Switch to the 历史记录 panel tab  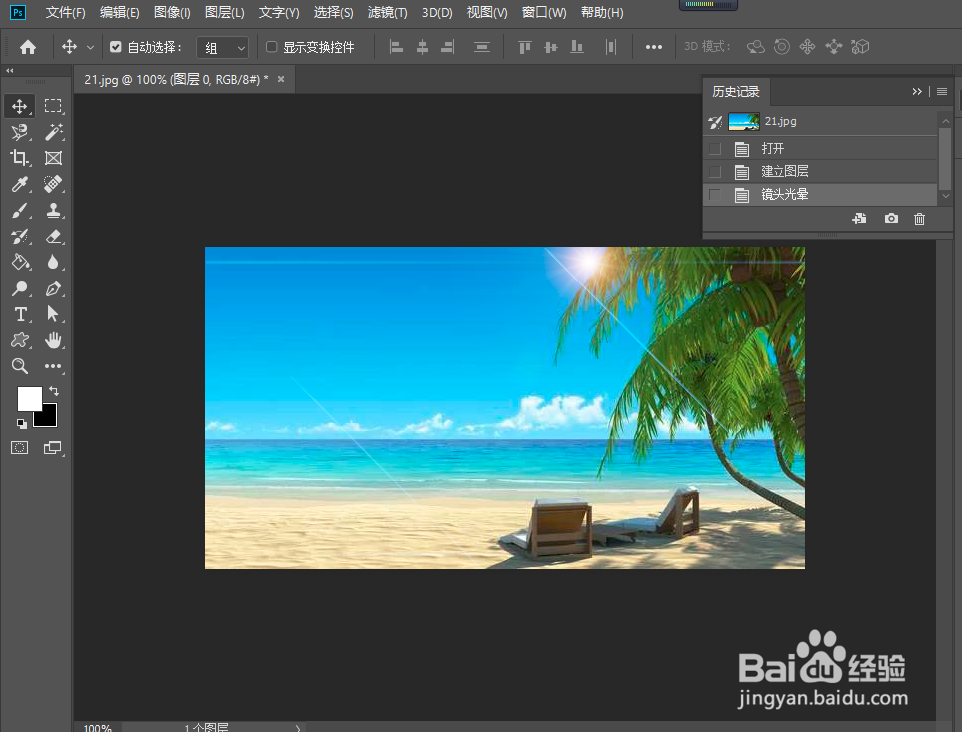pos(736,91)
